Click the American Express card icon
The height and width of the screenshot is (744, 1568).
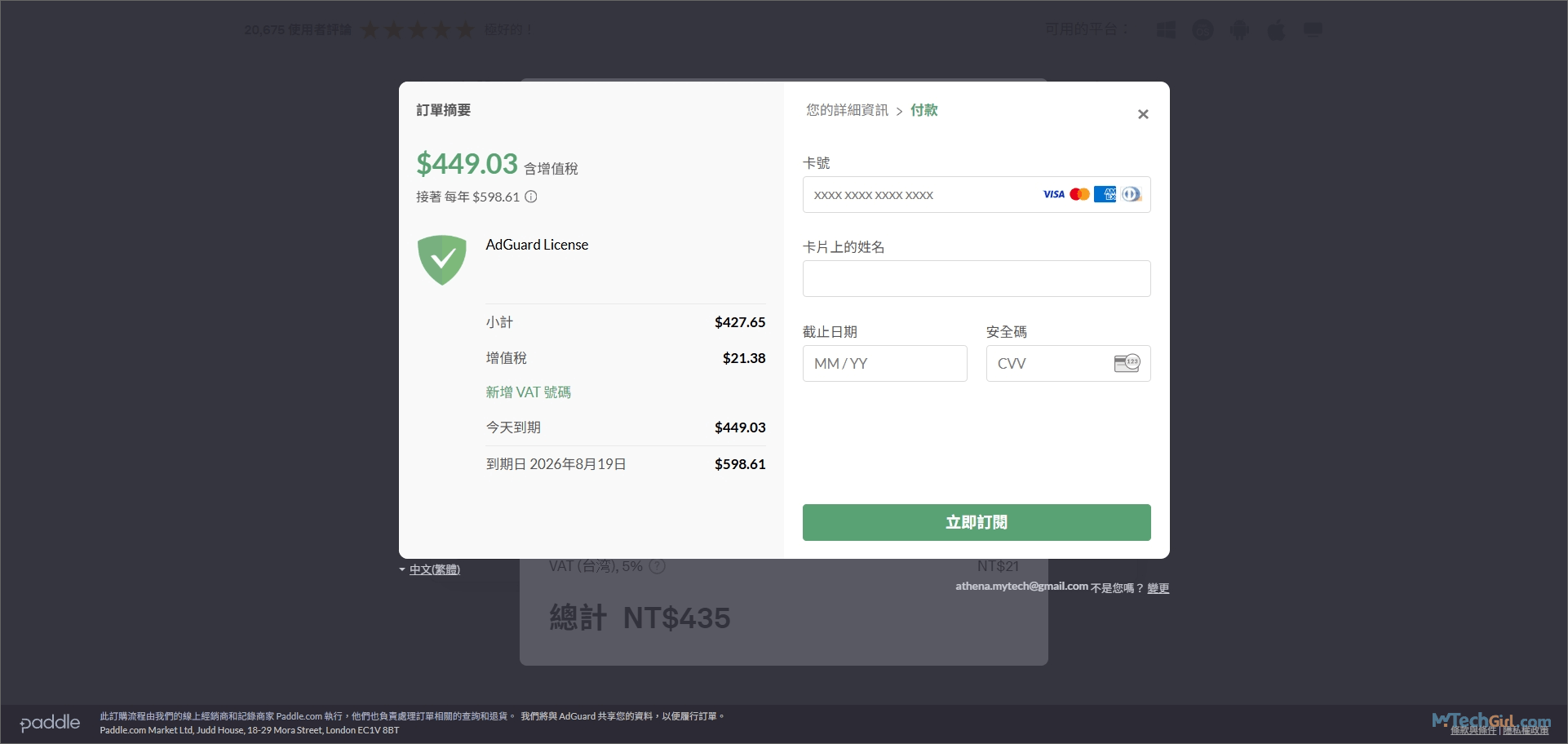point(1105,194)
